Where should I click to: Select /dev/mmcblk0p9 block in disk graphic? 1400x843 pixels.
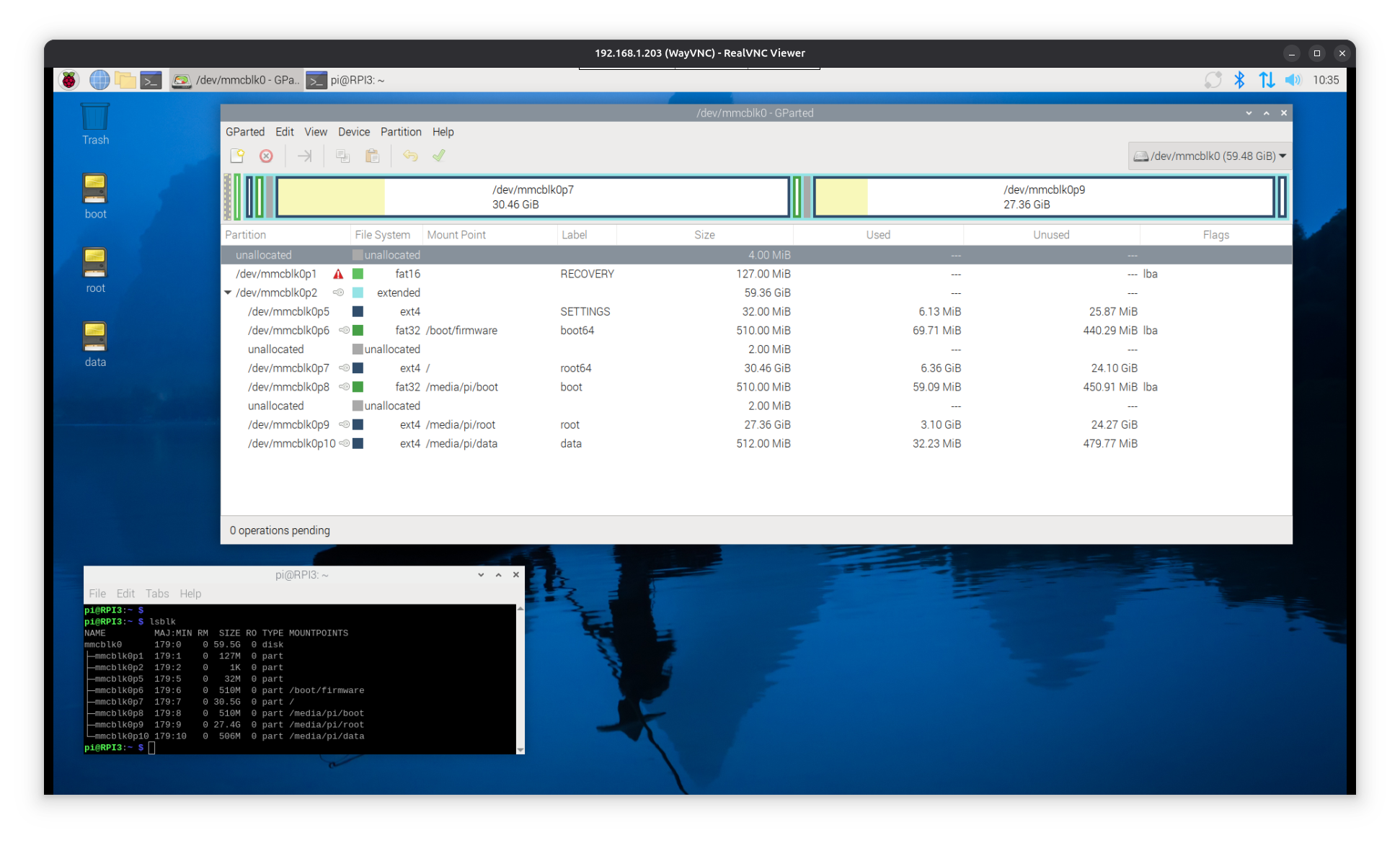click(1043, 197)
